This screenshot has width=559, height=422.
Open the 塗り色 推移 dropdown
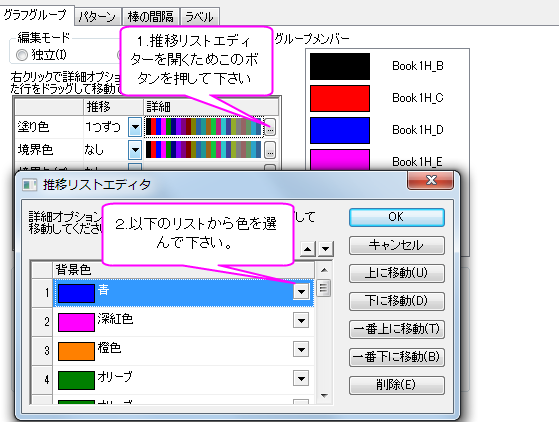click(135, 127)
